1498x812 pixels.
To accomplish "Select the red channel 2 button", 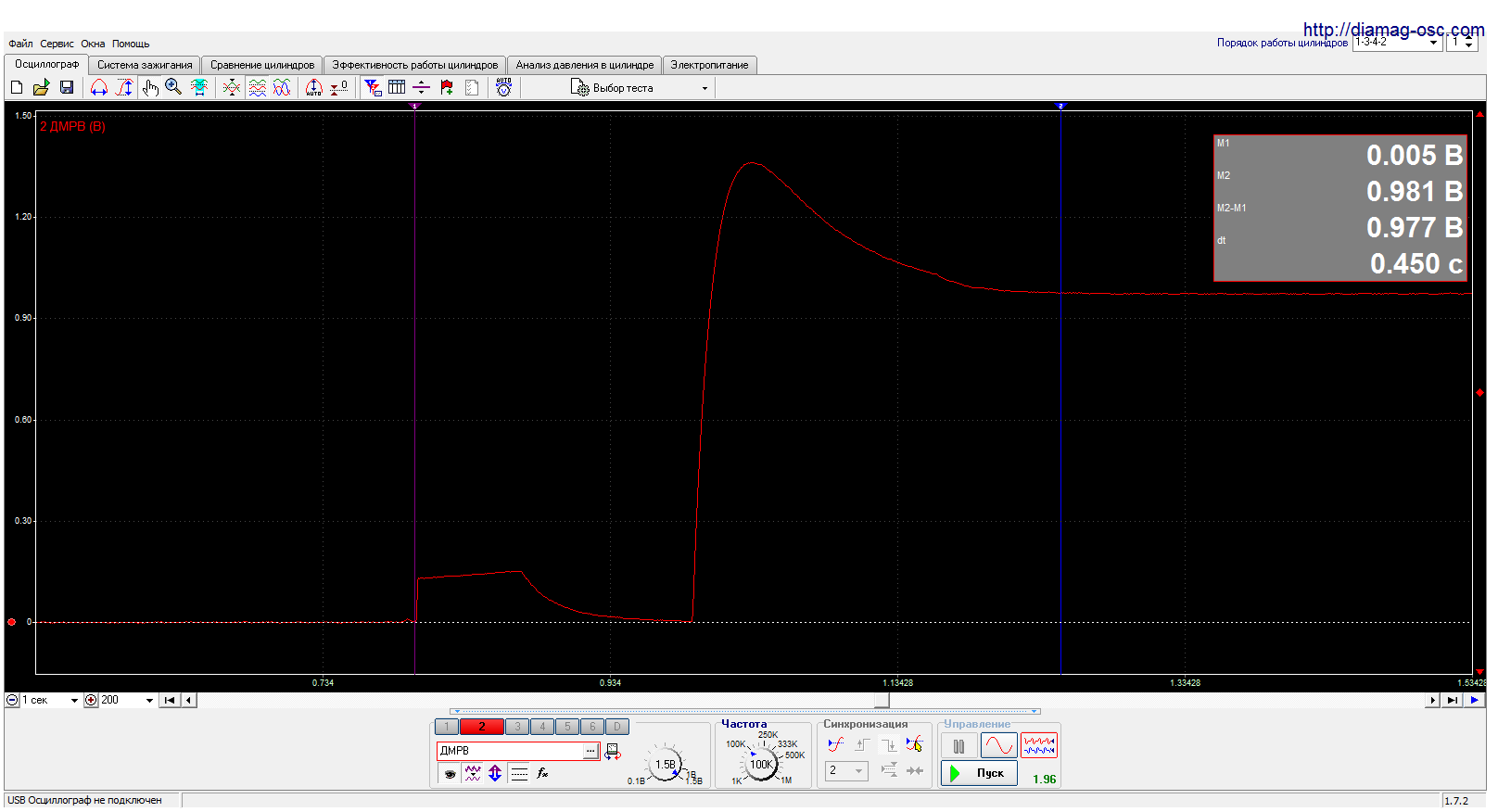I will [482, 727].
